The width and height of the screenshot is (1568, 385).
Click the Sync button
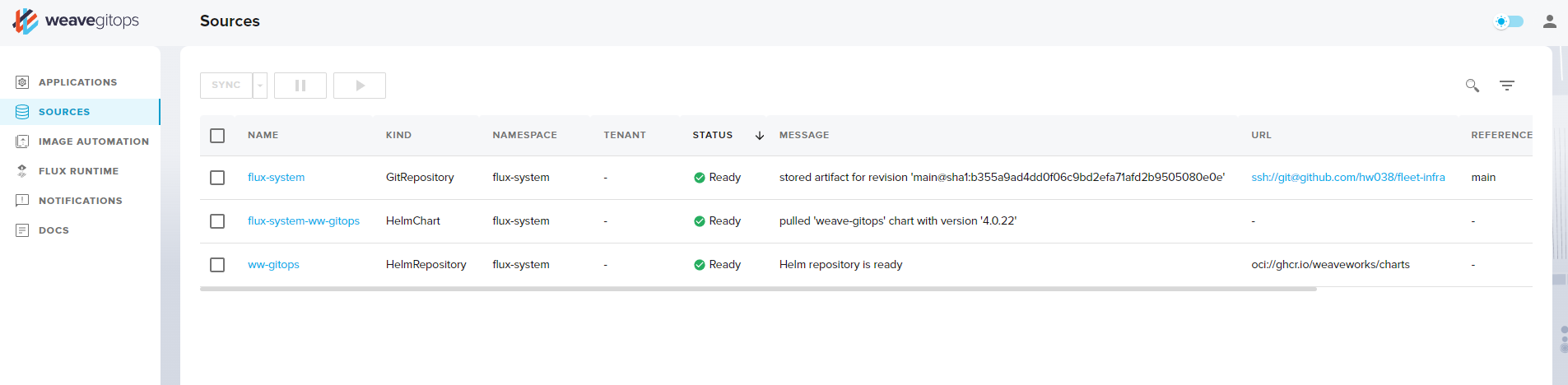coord(226,86)
